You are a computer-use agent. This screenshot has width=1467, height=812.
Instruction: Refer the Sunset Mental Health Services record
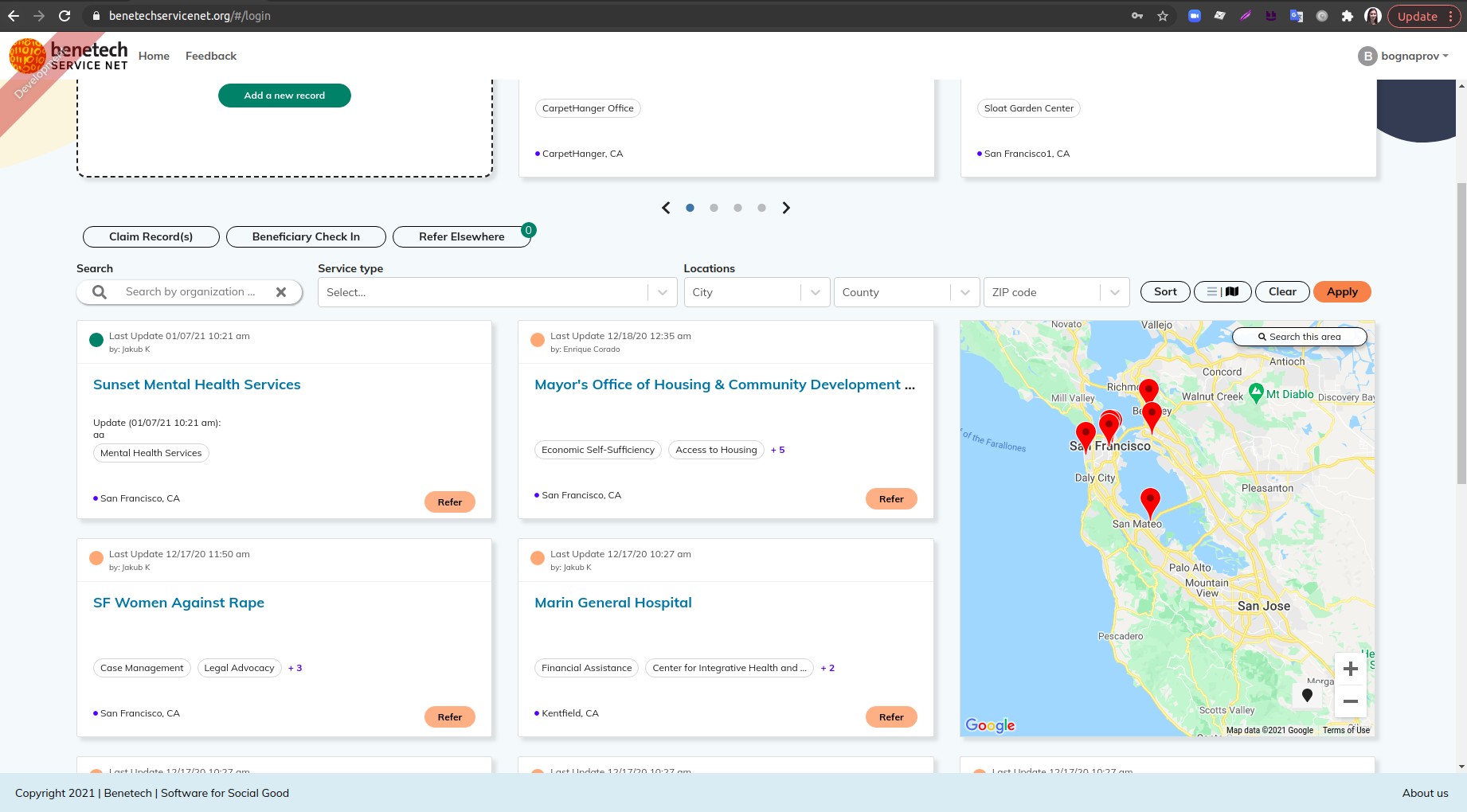[x=449, y=502]
